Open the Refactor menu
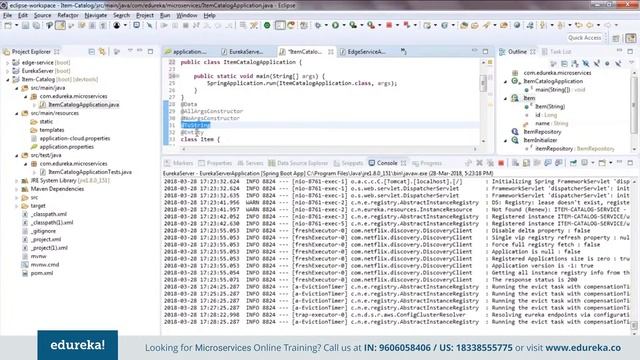 [68, 16]
